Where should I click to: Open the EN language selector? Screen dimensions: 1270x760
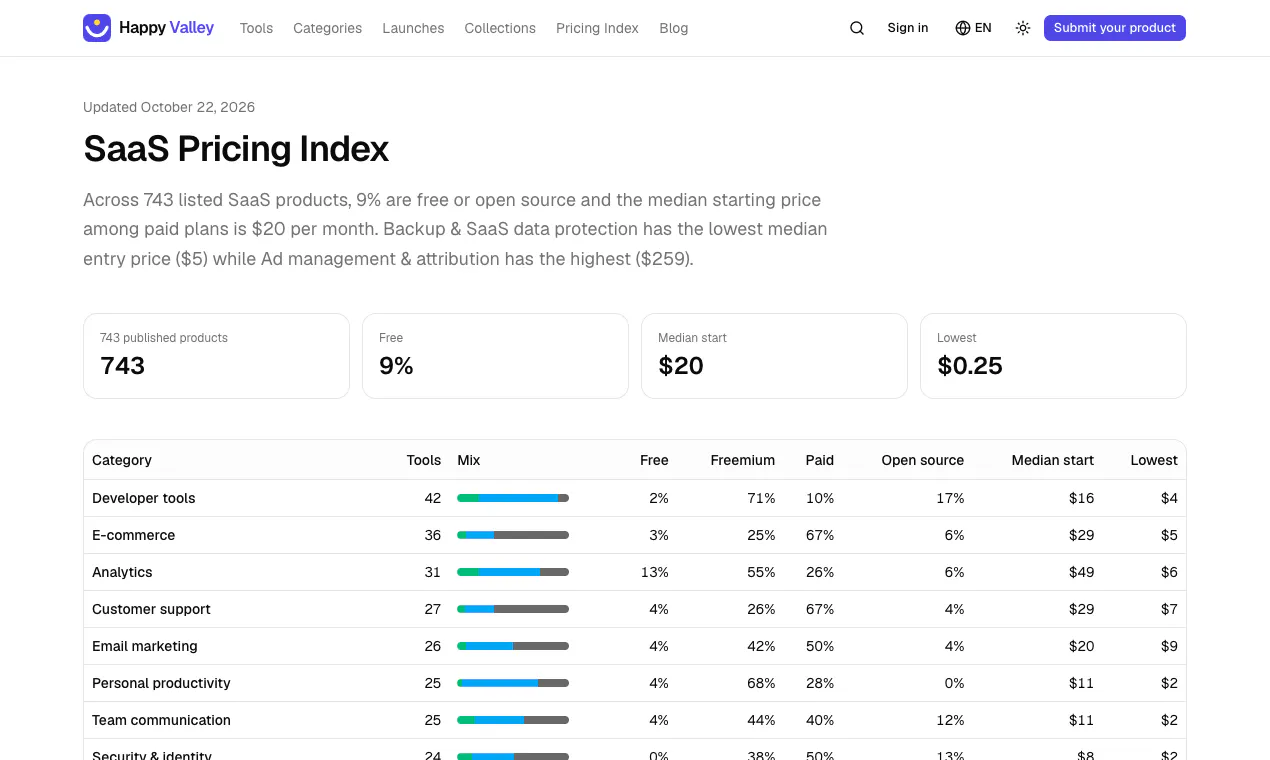[x=973, y=28]
